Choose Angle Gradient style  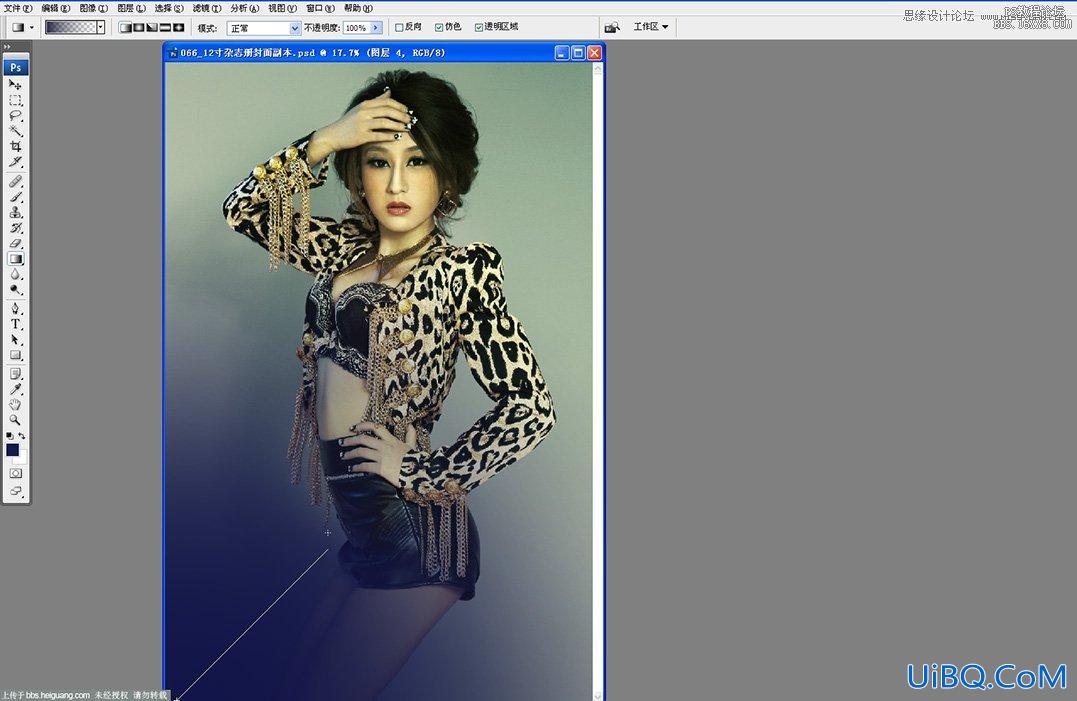152,27
